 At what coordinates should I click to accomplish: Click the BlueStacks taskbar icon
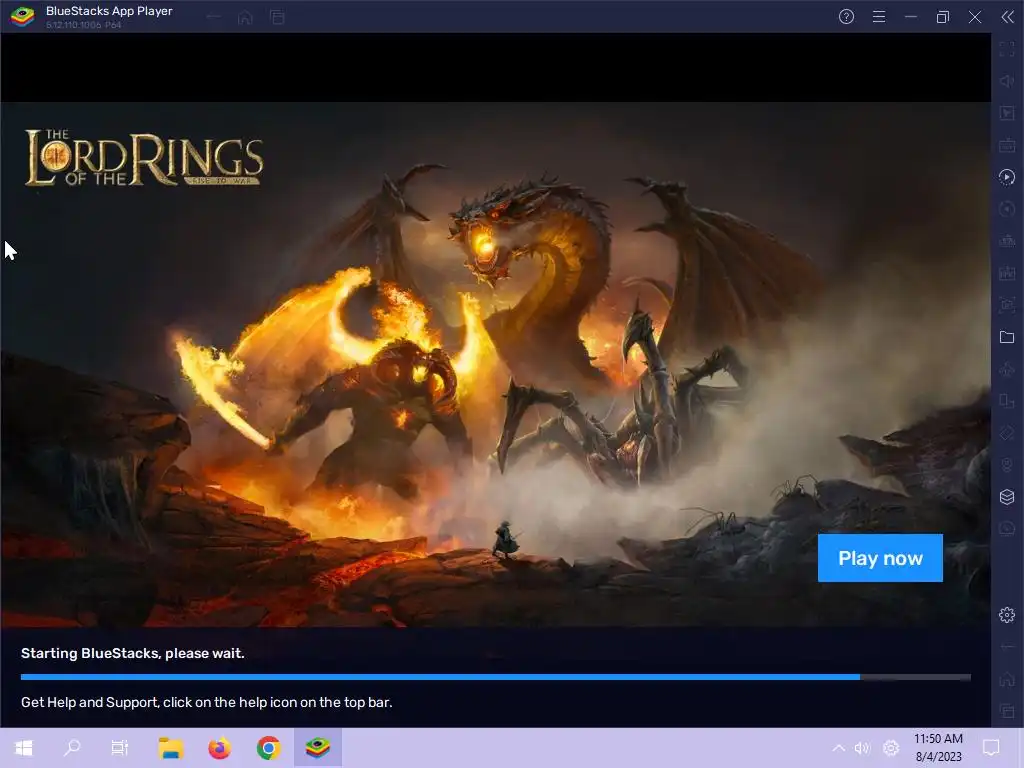(x=317, y=748)
